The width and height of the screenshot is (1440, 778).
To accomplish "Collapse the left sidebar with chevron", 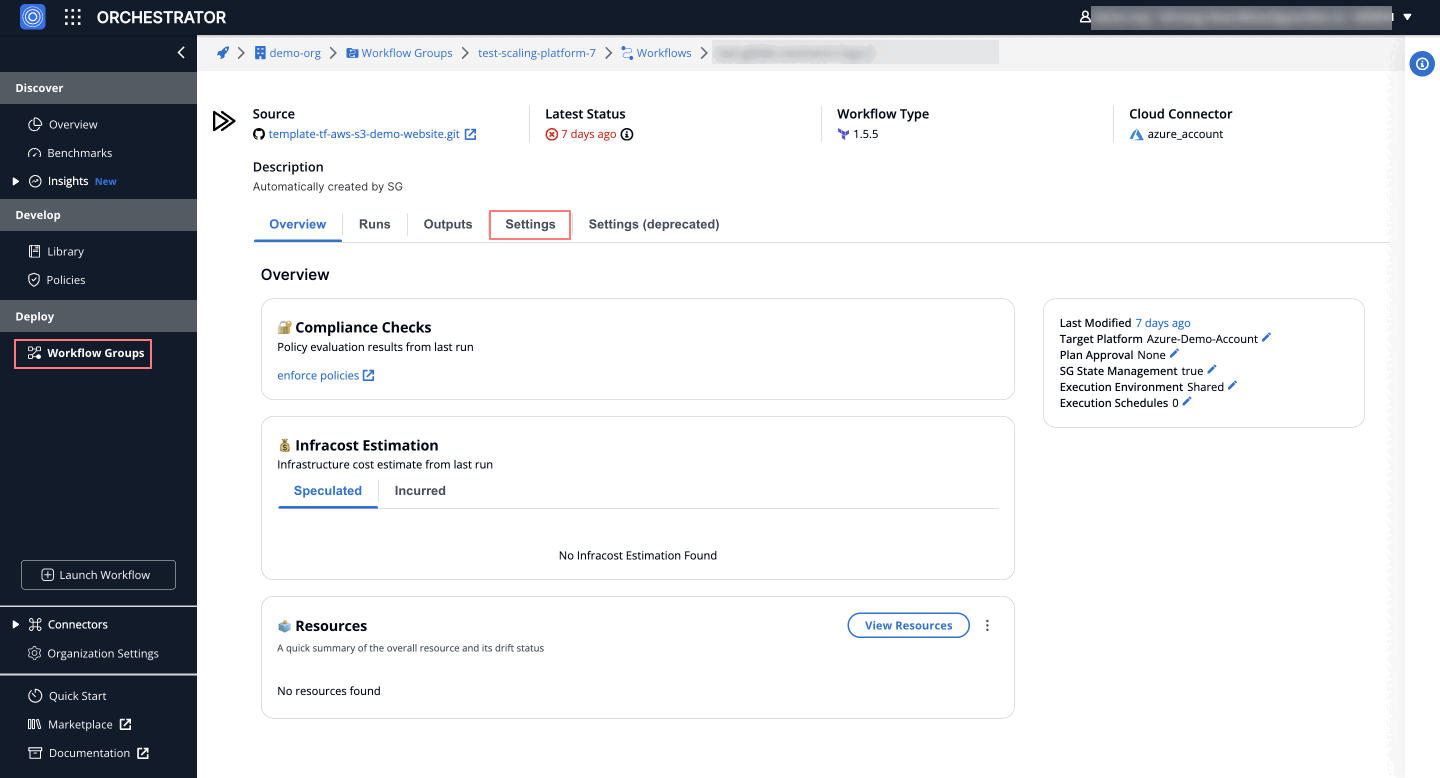I will [181, 53].
